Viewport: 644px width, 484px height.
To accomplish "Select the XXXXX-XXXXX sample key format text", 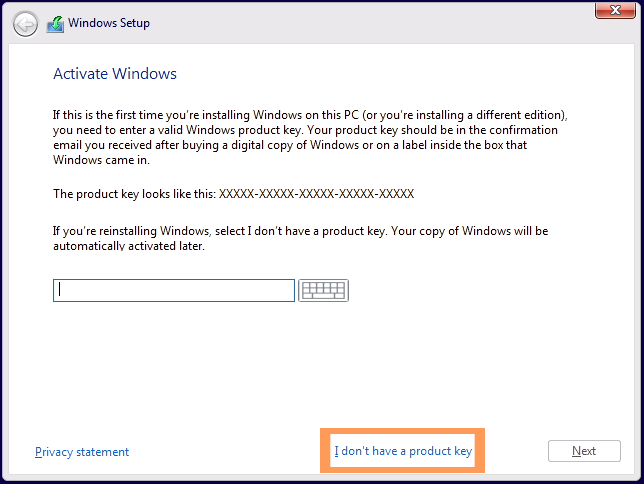I will 316,194.
